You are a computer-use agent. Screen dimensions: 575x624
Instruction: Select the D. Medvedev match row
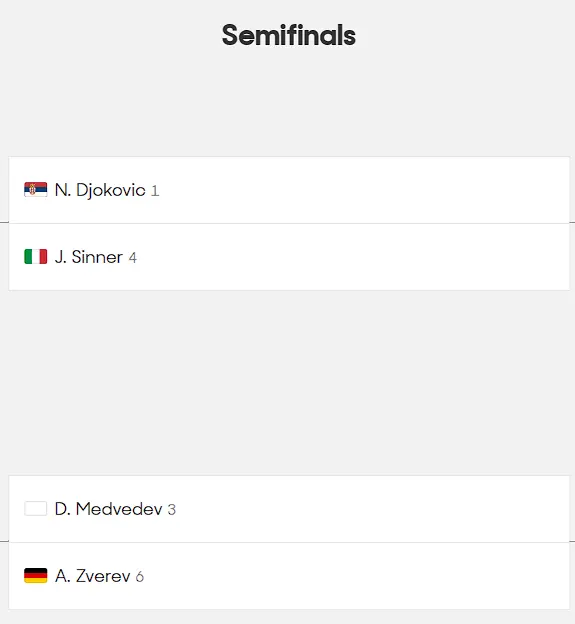click(x=289, y=509)
